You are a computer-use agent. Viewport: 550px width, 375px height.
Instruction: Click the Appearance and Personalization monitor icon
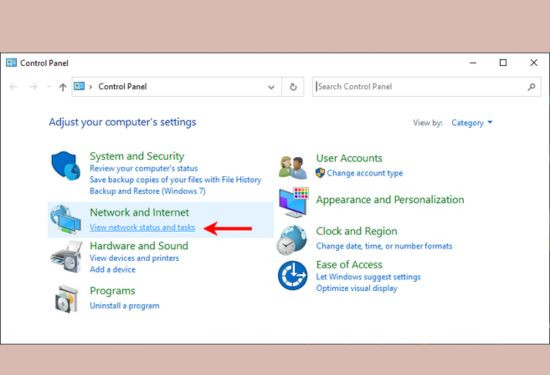tap(294, 202)
